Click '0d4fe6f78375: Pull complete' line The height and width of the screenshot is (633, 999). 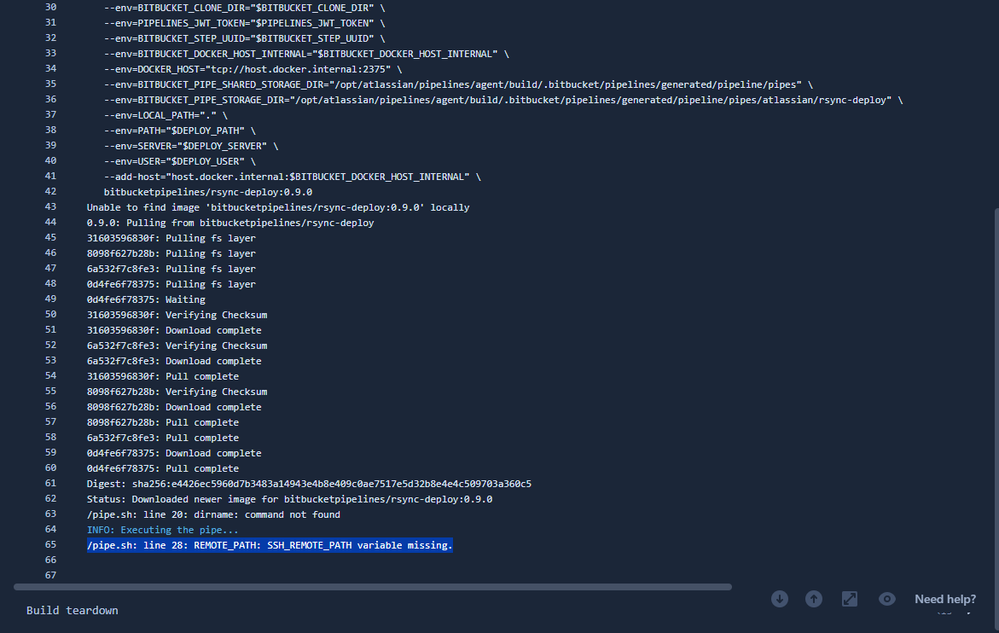click(x=162, y=468)
